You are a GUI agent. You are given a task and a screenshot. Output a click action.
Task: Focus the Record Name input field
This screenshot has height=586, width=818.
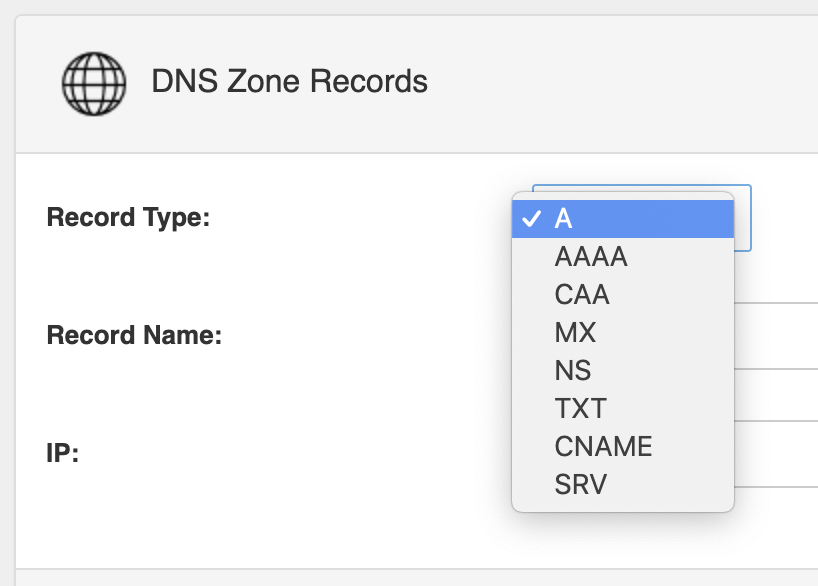tap(776, 336)
